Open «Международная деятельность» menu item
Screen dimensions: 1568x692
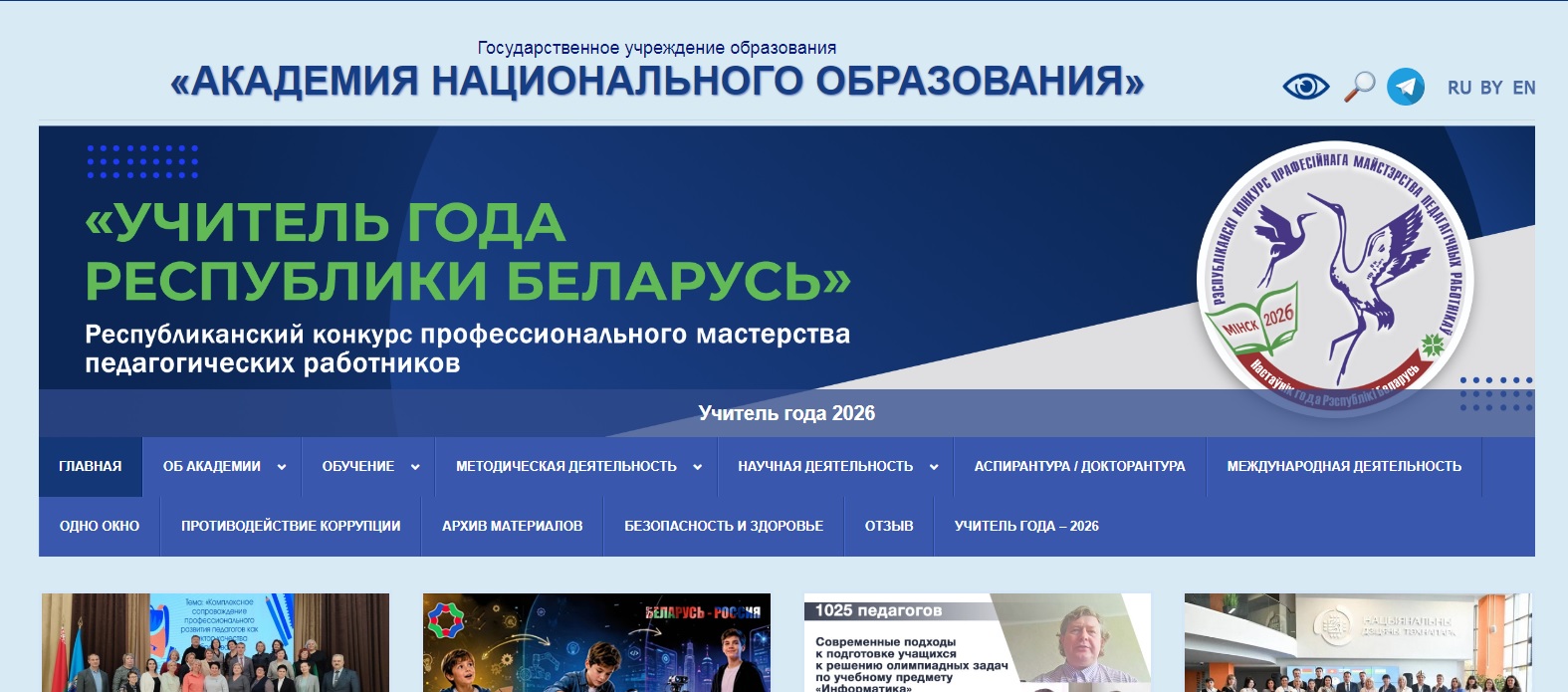point(1344,466)
